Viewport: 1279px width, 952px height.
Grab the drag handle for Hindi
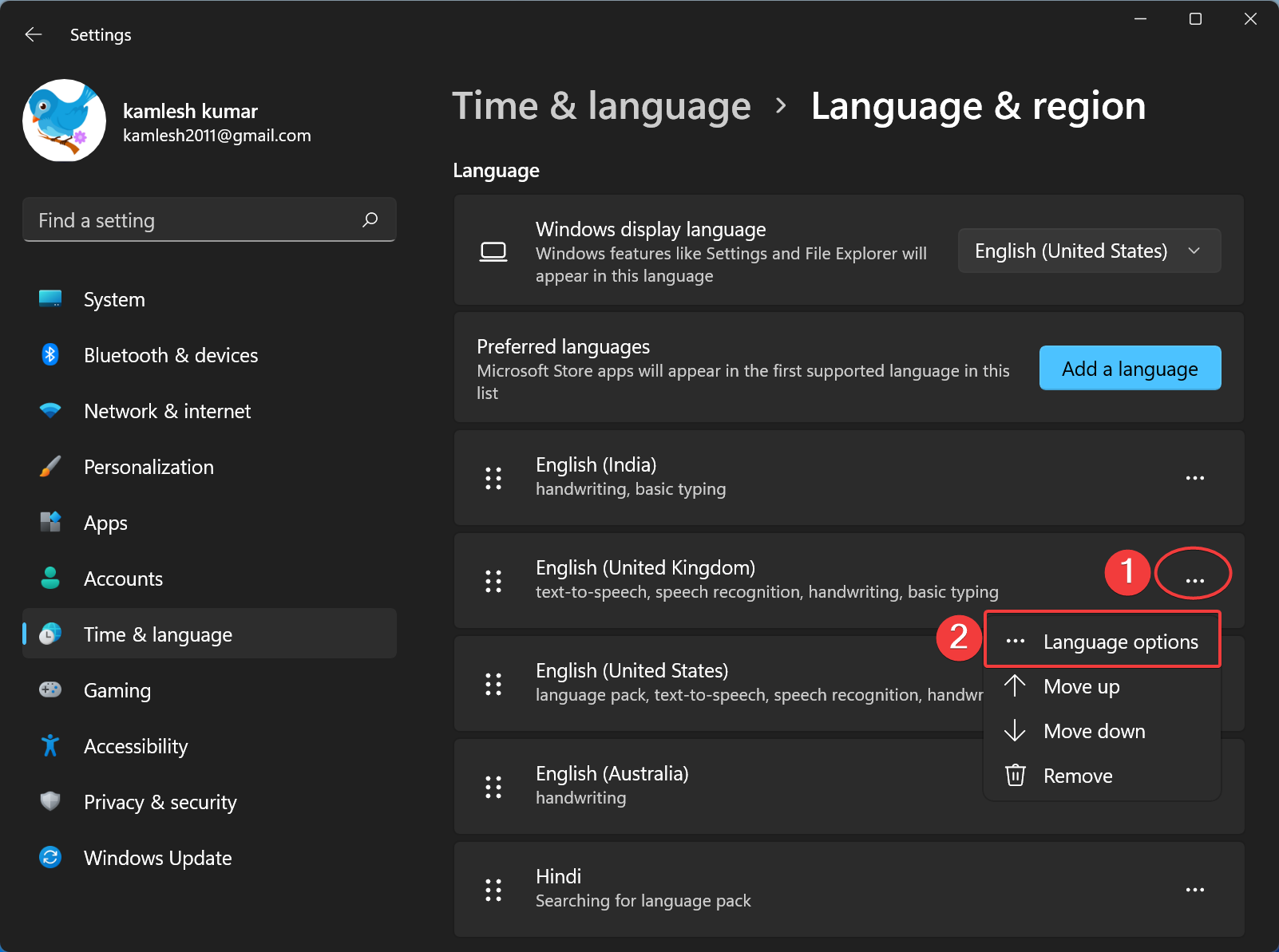pos(493,890)
